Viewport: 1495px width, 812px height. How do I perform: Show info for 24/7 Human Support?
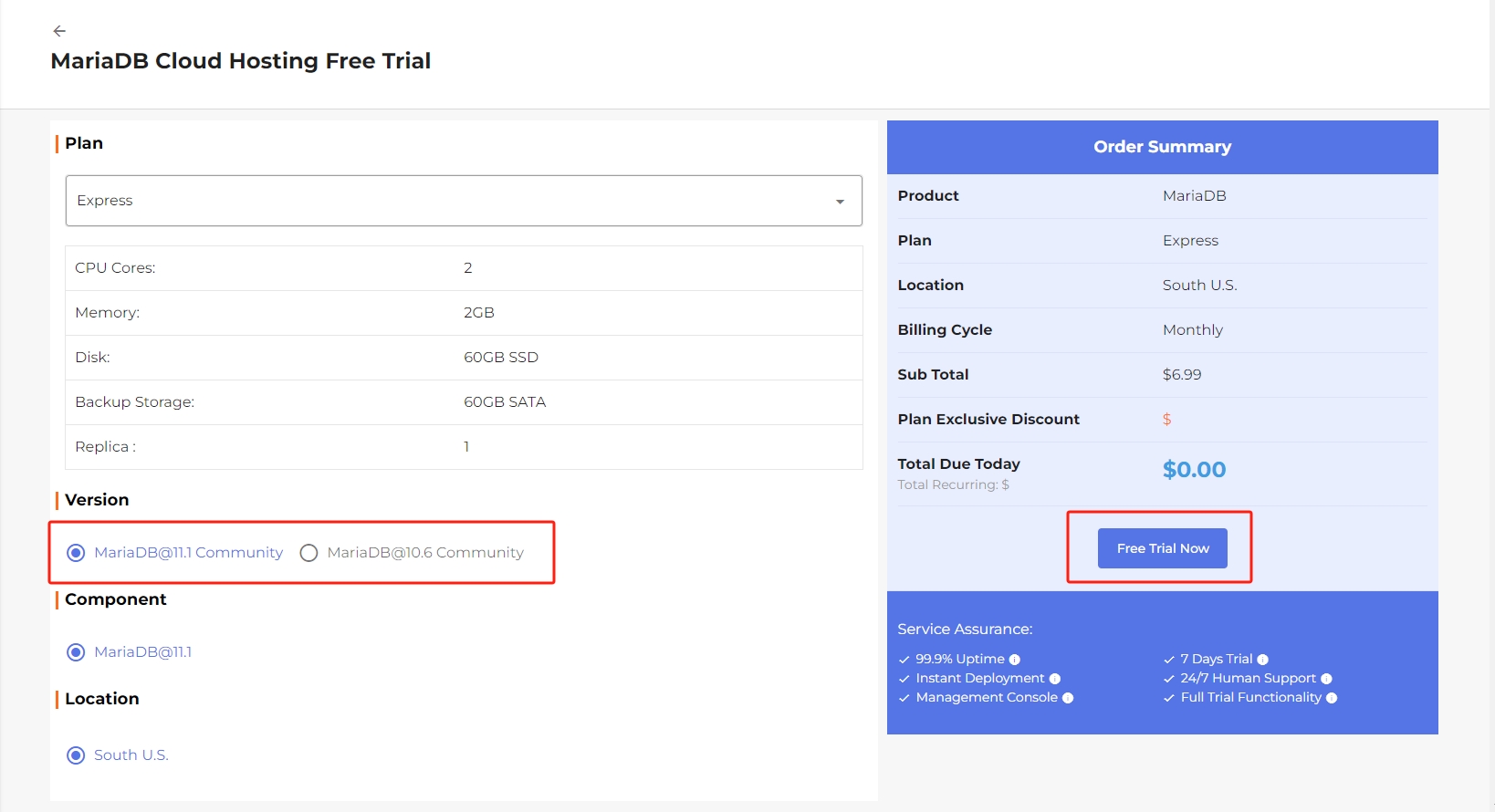point(1327,679)
